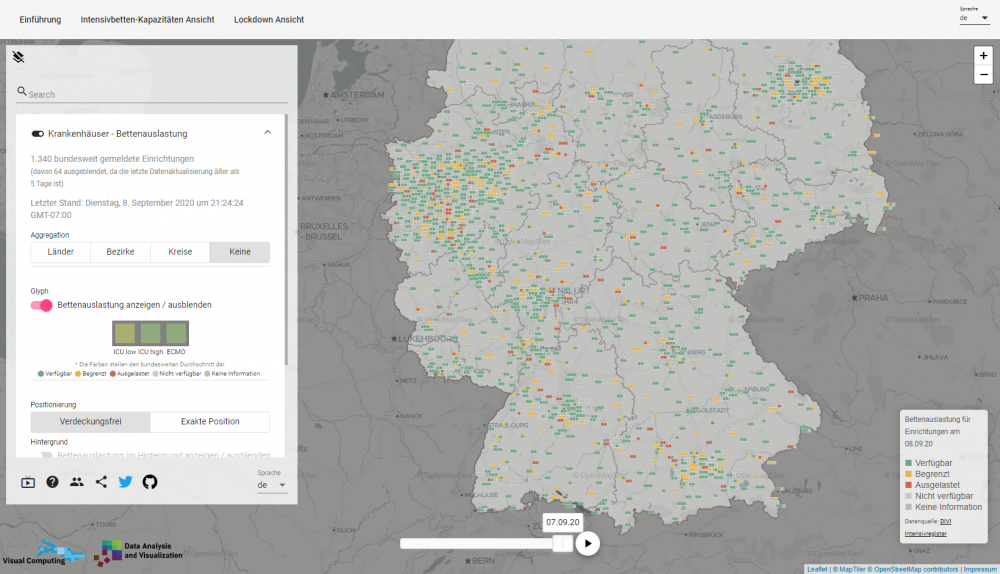This screenshot has width=1000, height=574.
Task: Click the layers-off icon above search
Action: [x=19, y=58]
